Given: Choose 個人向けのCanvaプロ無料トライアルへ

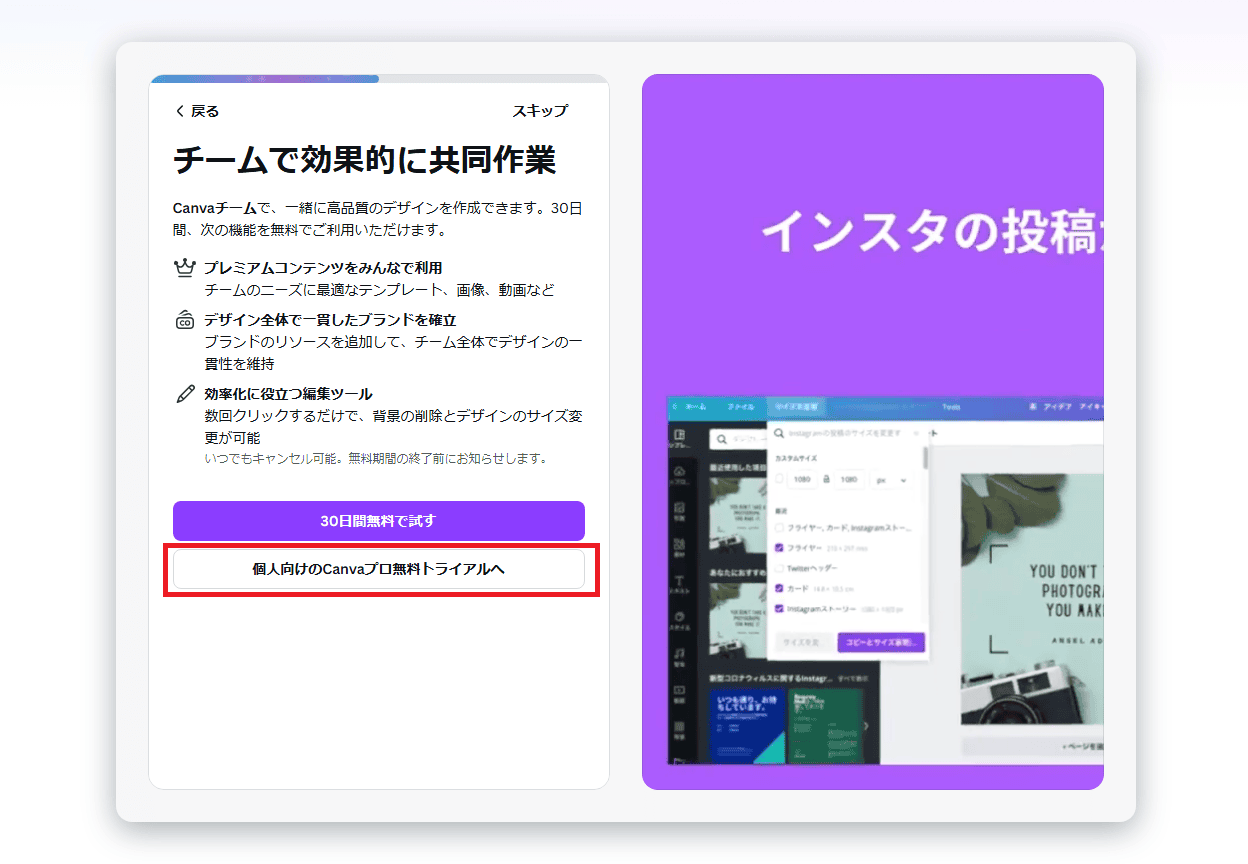Looking at the screenshot, I should pos(378,569).
